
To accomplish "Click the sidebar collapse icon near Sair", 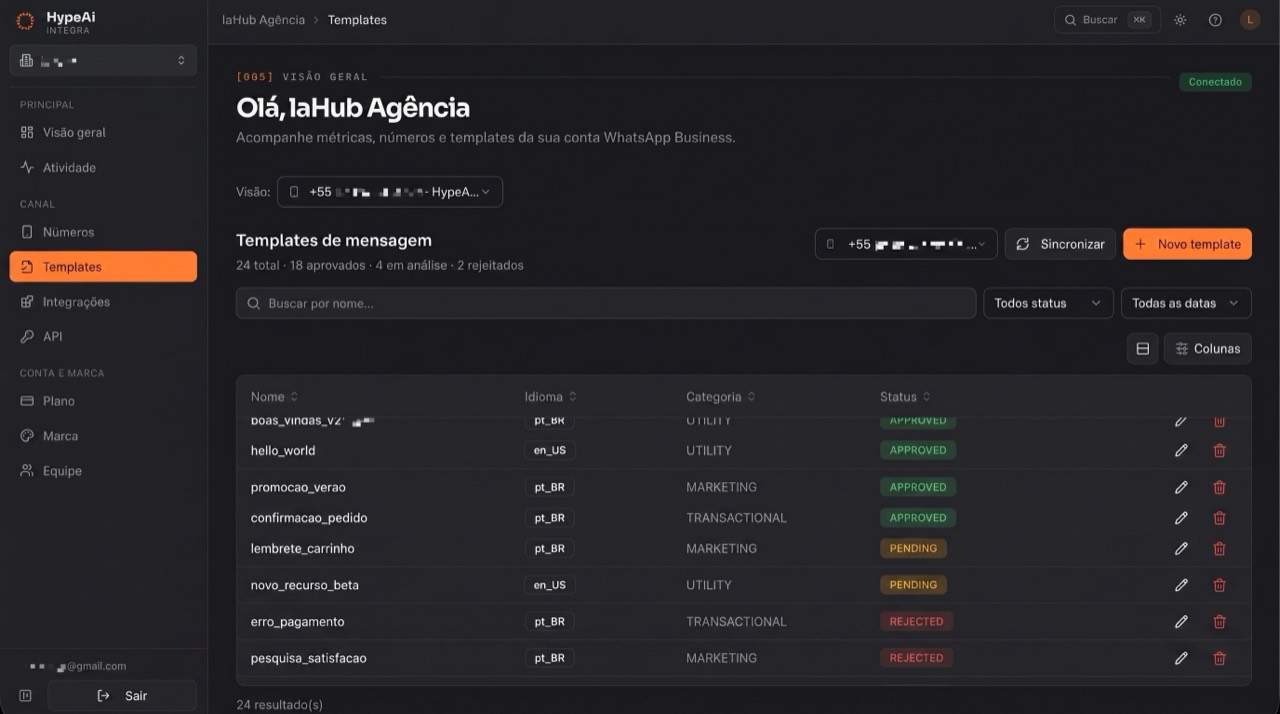I will point(25,696).
